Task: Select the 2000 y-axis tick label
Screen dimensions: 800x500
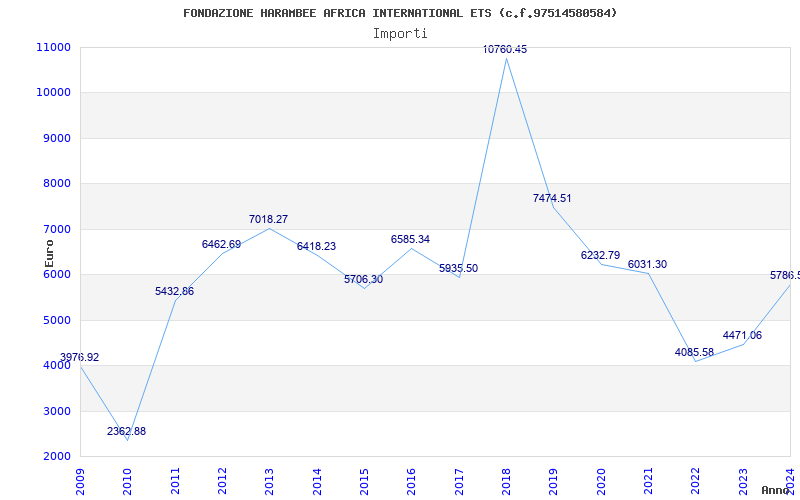Action: (56, 457)
